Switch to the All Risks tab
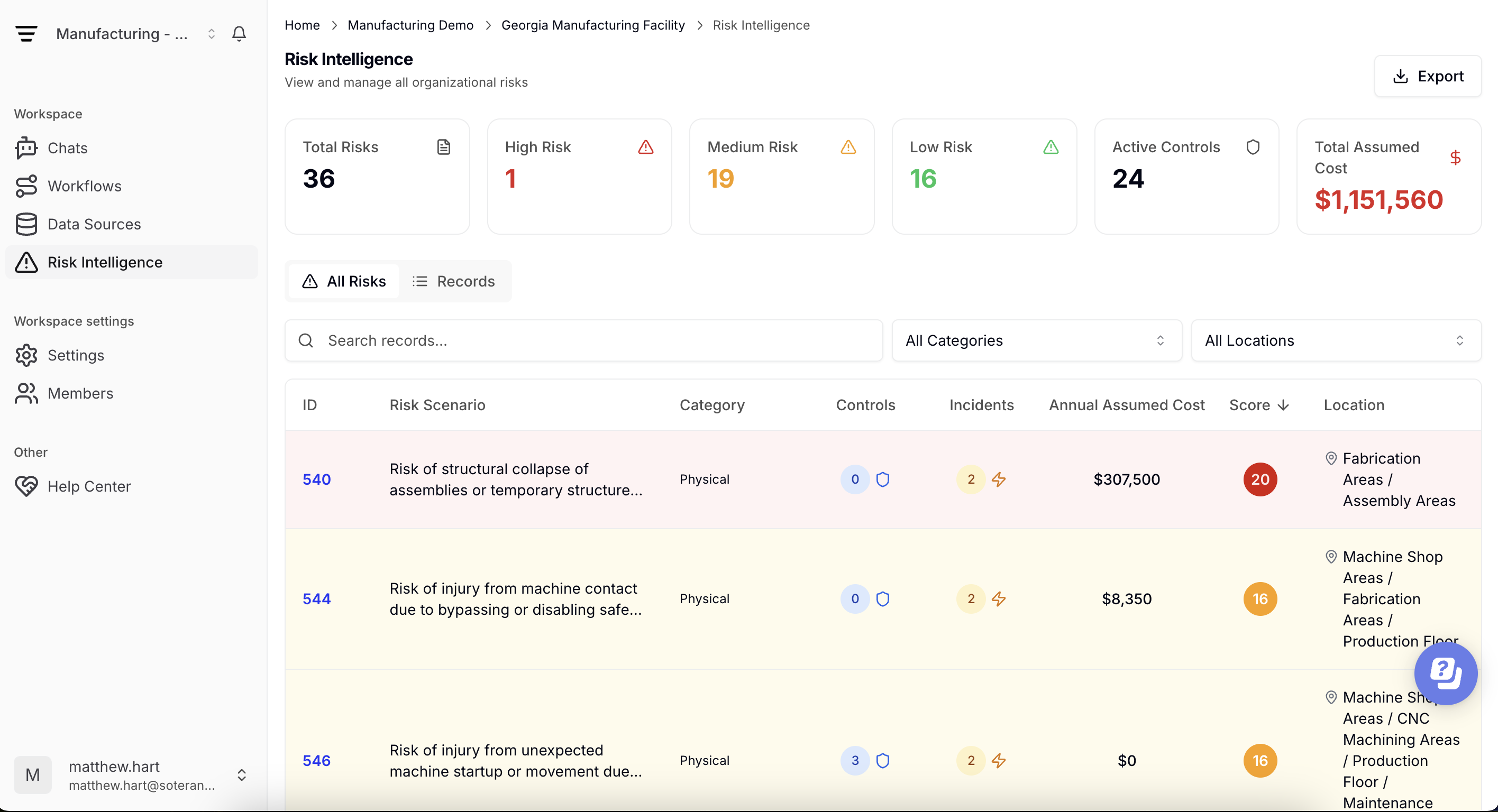This screenshot has height=812, width=1498. [344, 281]
